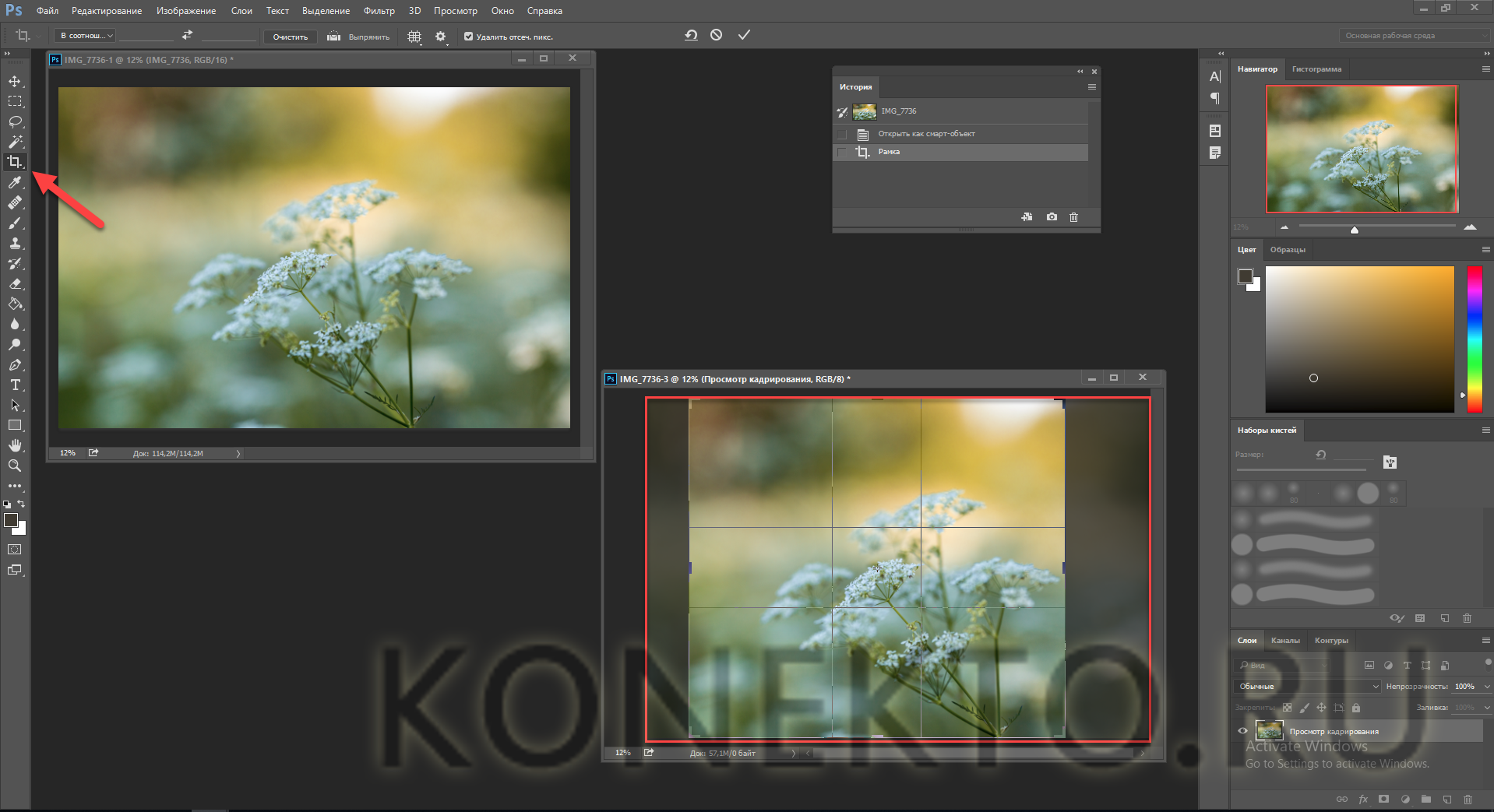Select the Crop tool in toolbar

click(15, 162)
